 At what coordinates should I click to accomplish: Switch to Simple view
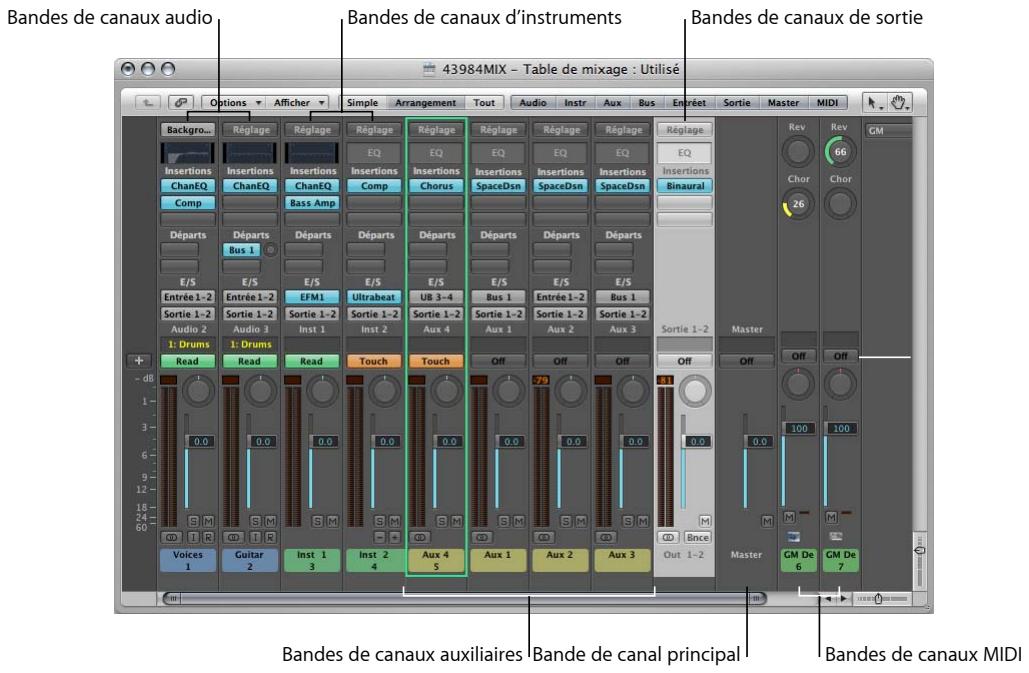[362, 103]
